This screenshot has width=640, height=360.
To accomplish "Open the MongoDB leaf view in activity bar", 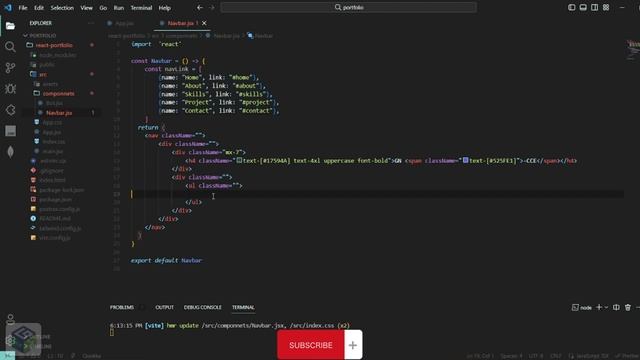I will (10, 152).
